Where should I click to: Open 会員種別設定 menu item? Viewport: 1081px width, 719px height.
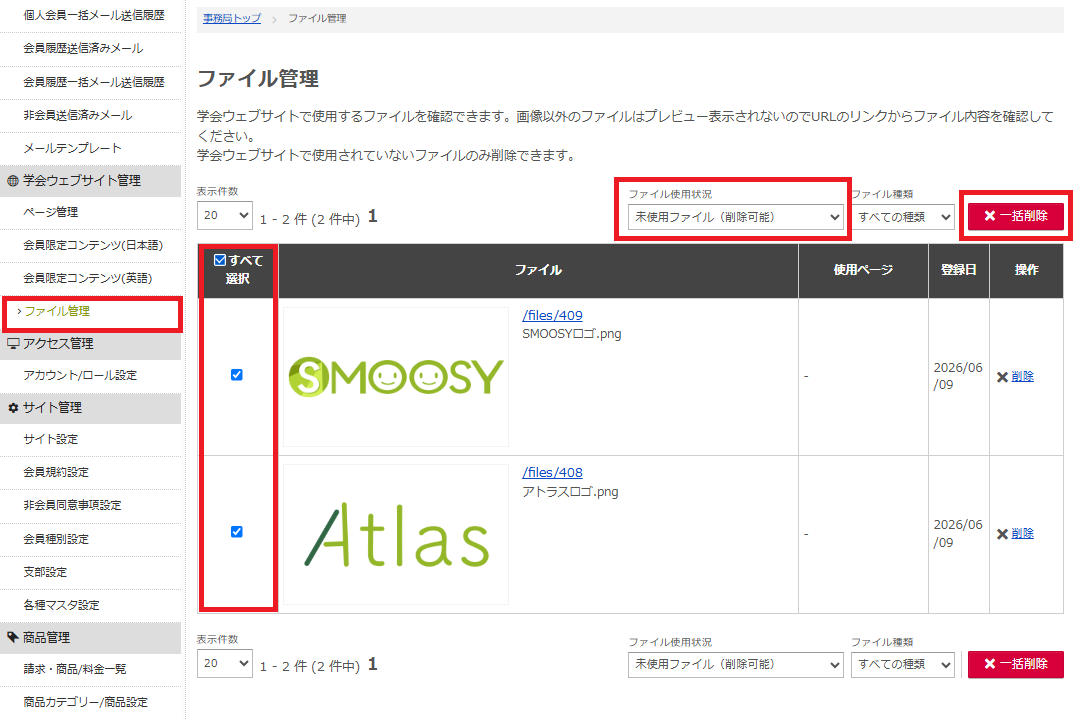coord(56,539)
